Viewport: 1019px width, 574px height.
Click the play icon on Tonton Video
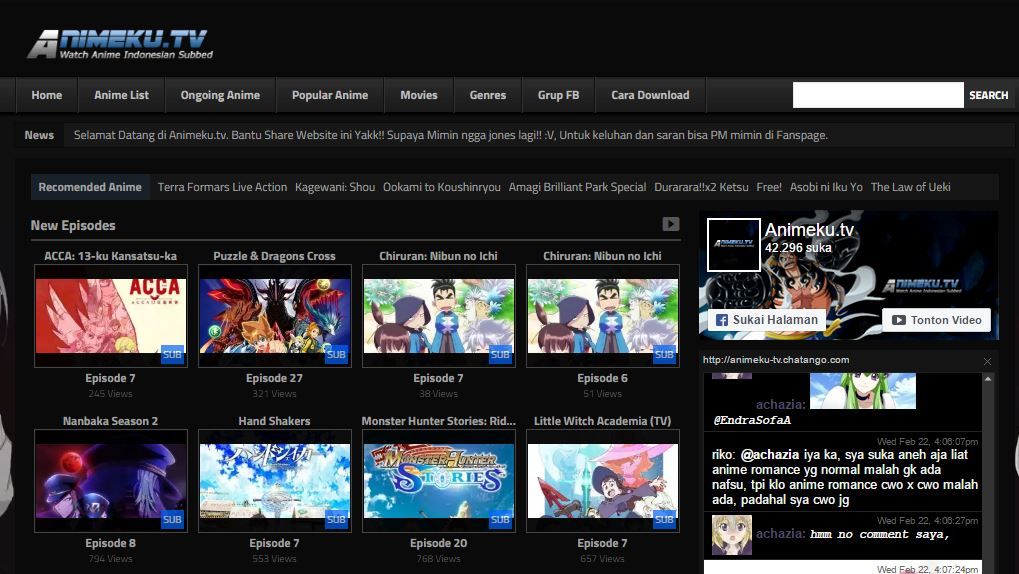tap(899, 320)
